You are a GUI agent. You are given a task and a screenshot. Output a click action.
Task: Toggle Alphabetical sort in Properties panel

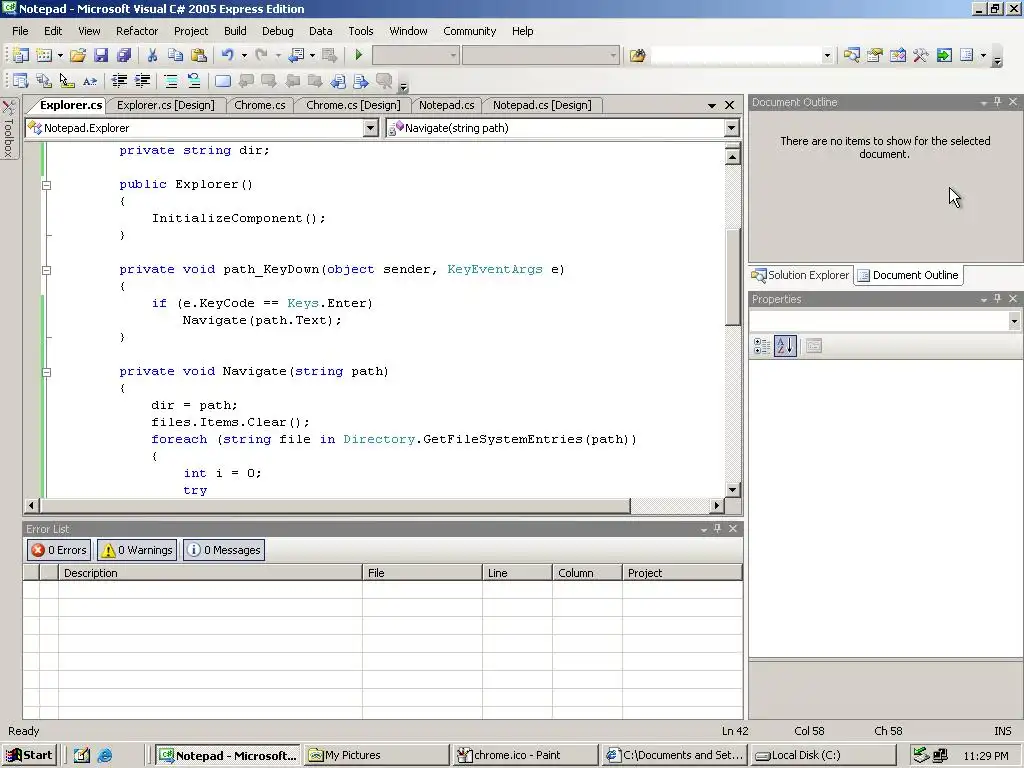point(785,346)
